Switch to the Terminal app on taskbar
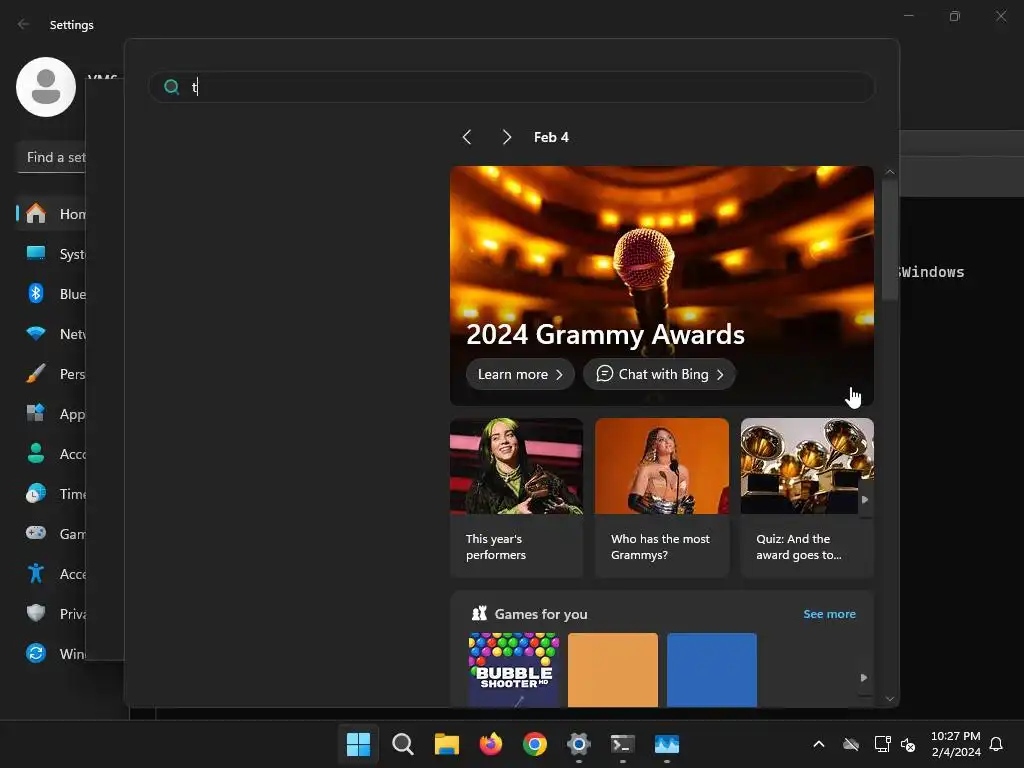Screen dimensions: 1024x768 click(x=623, y=744)
